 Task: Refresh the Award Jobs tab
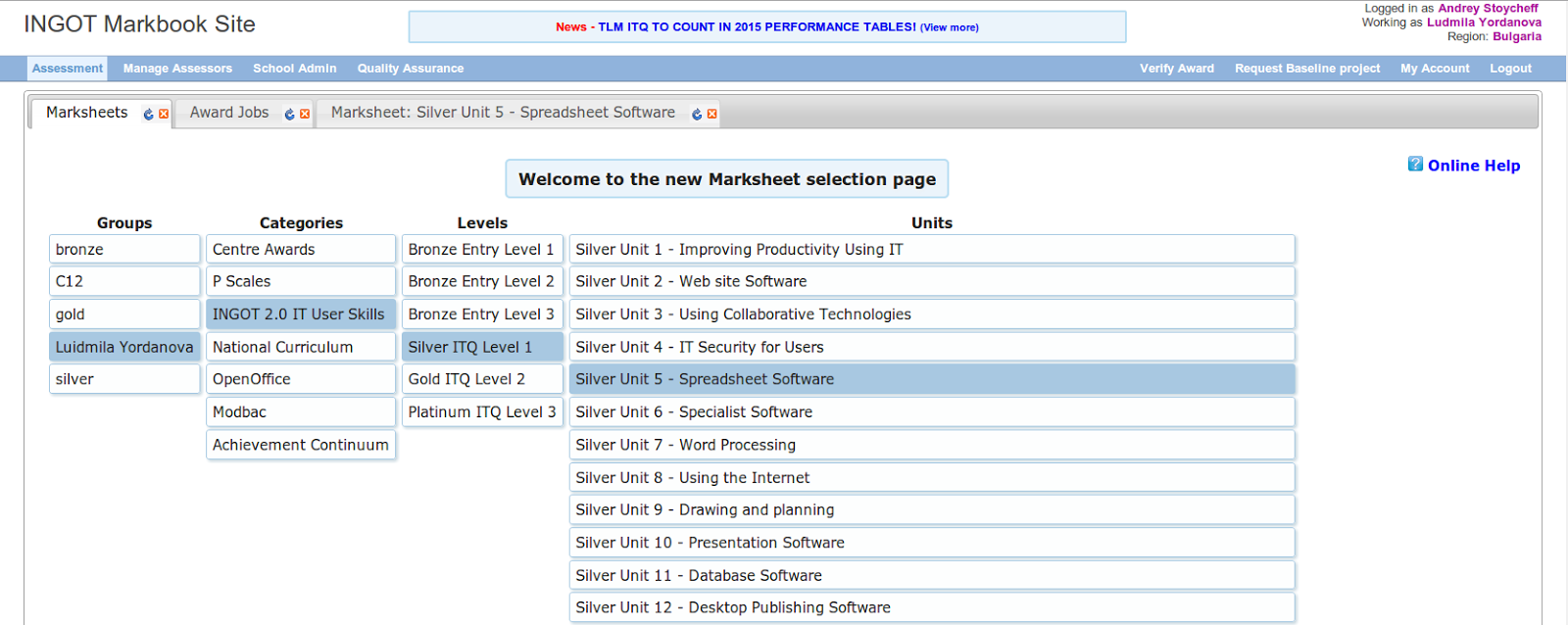coord(290,115)
